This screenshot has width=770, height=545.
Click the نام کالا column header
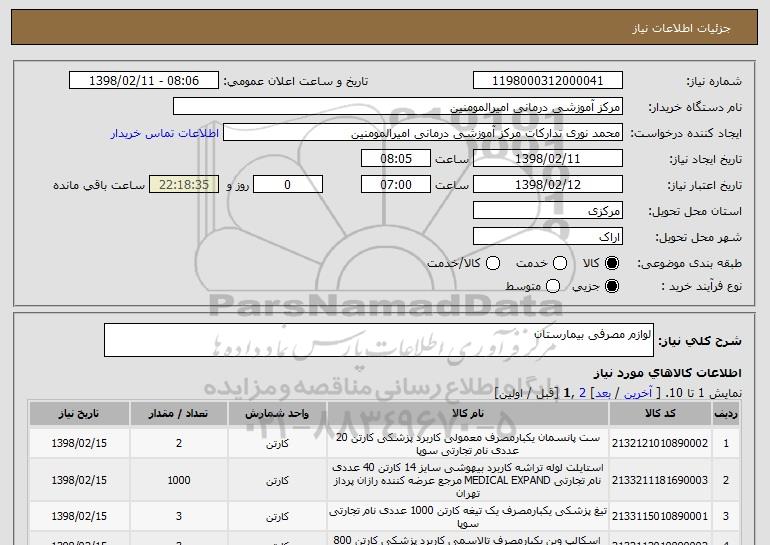(x=468, y=414)
